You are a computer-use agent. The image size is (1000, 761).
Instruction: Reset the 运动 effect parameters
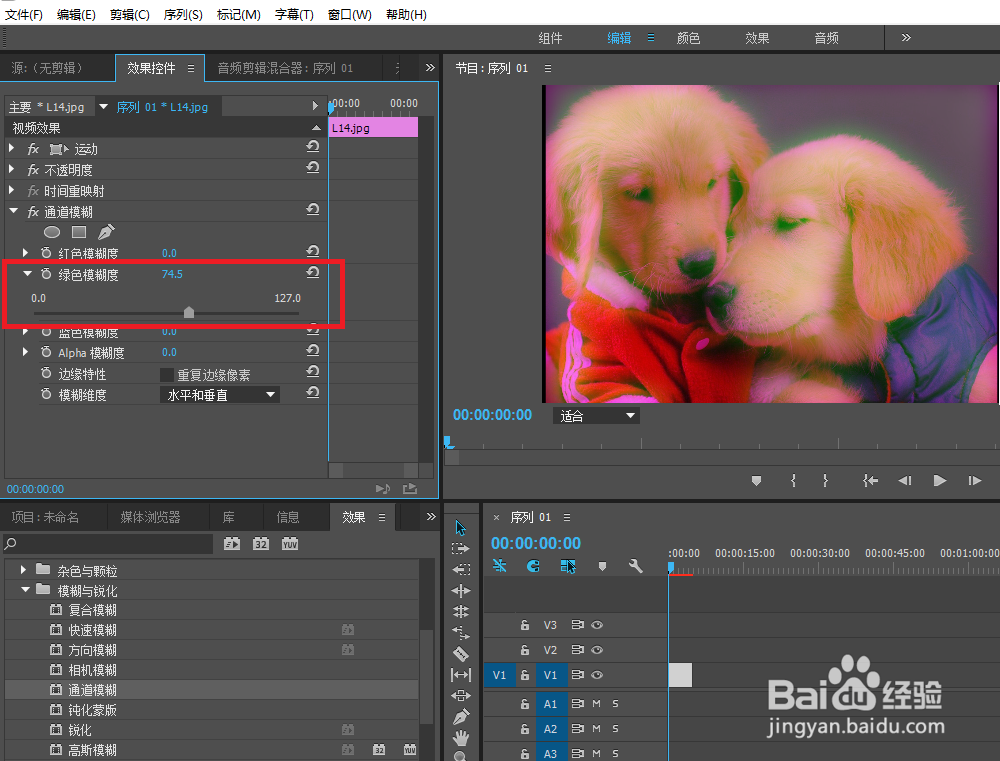(312, 147)
